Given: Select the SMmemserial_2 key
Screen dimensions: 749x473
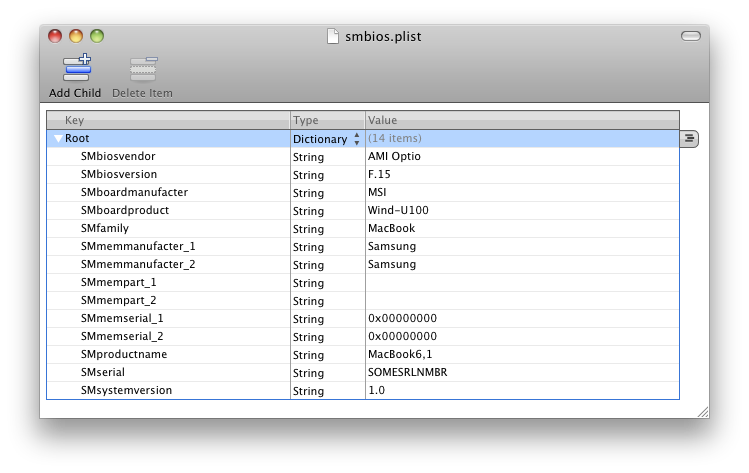Looking at the screenshot, I should (x=122, y=336).
